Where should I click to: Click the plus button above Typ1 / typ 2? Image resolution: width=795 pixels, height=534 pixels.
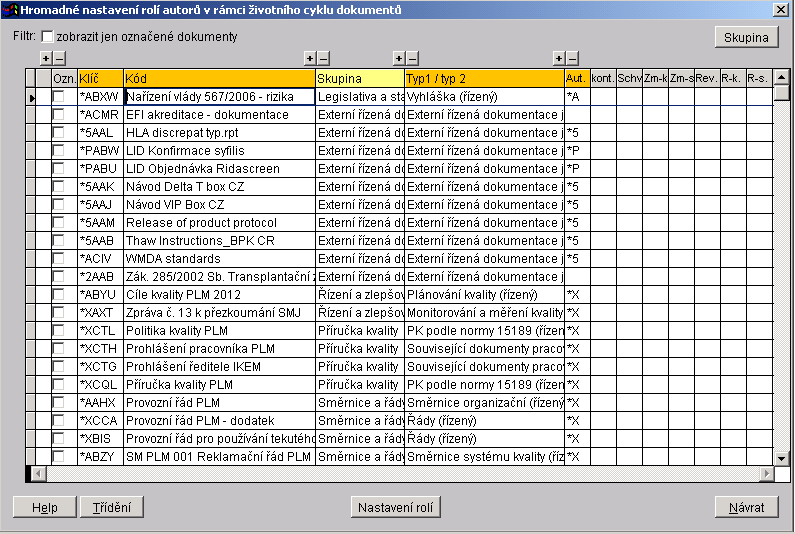[x=399, y=59]
